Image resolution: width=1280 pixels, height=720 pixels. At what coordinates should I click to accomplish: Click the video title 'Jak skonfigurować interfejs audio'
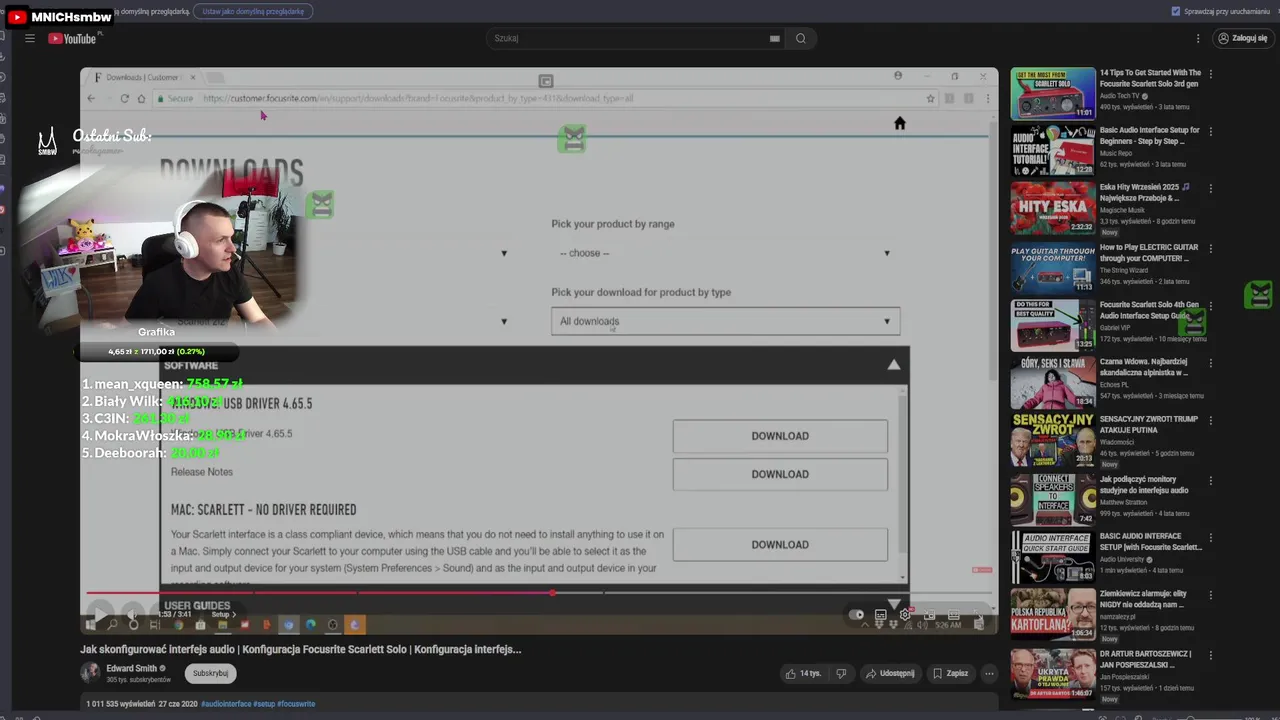pyautogui.click(x=301, y=649)
